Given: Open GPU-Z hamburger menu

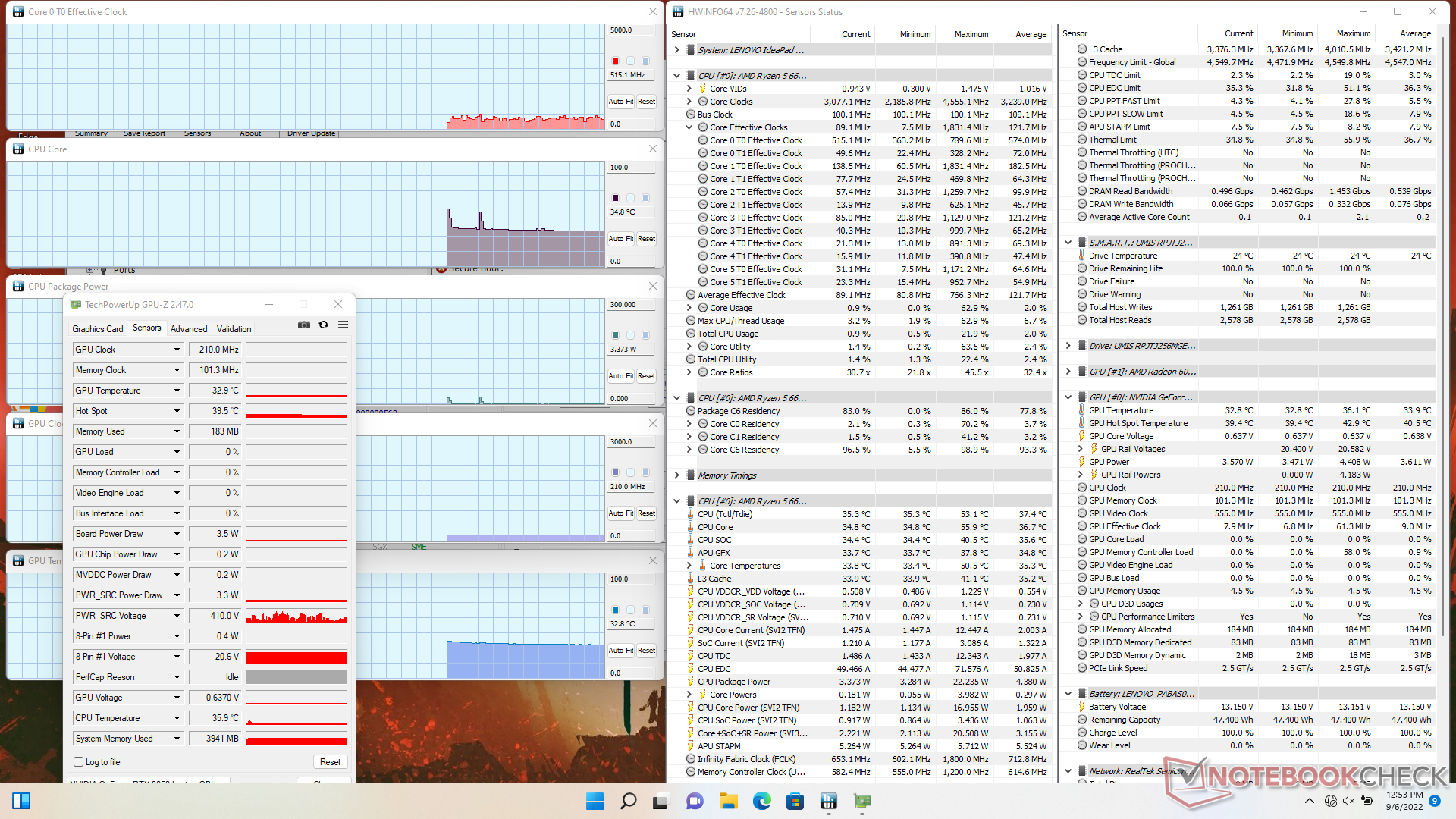Looking at the screenshot, I should pos(343,325).
